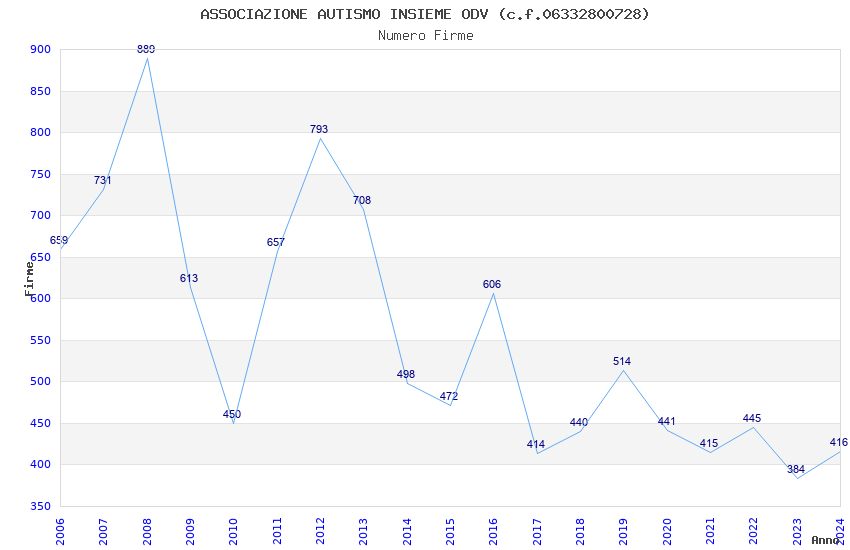Click the Anno x-axis title
The image size is (850, 550).
(x=825, y=540)
